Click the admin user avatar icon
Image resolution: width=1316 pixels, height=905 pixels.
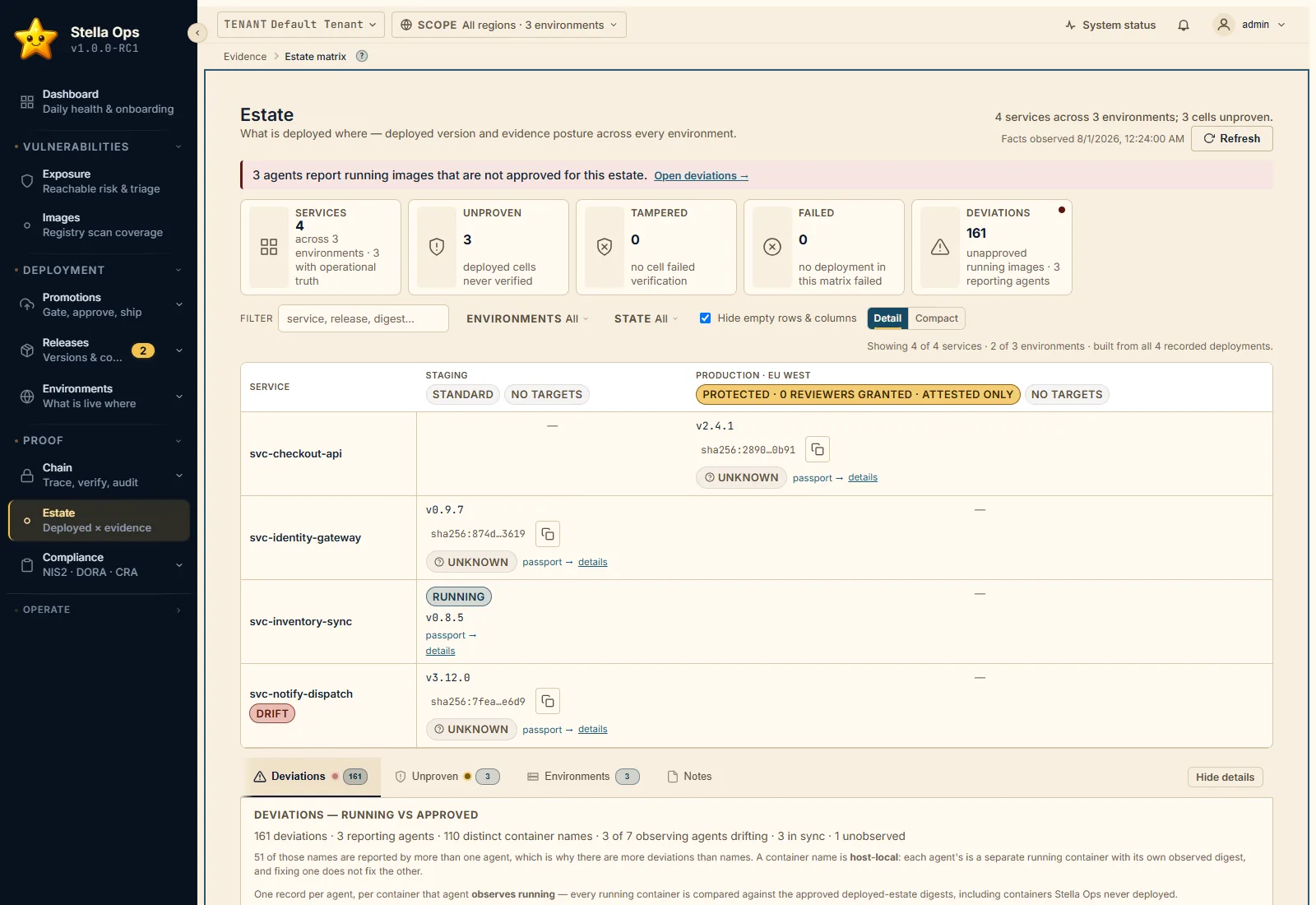pos(1224,25)
